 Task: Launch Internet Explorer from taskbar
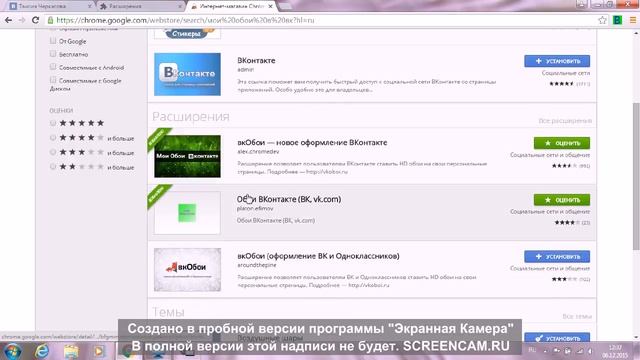tap(41, 351)
